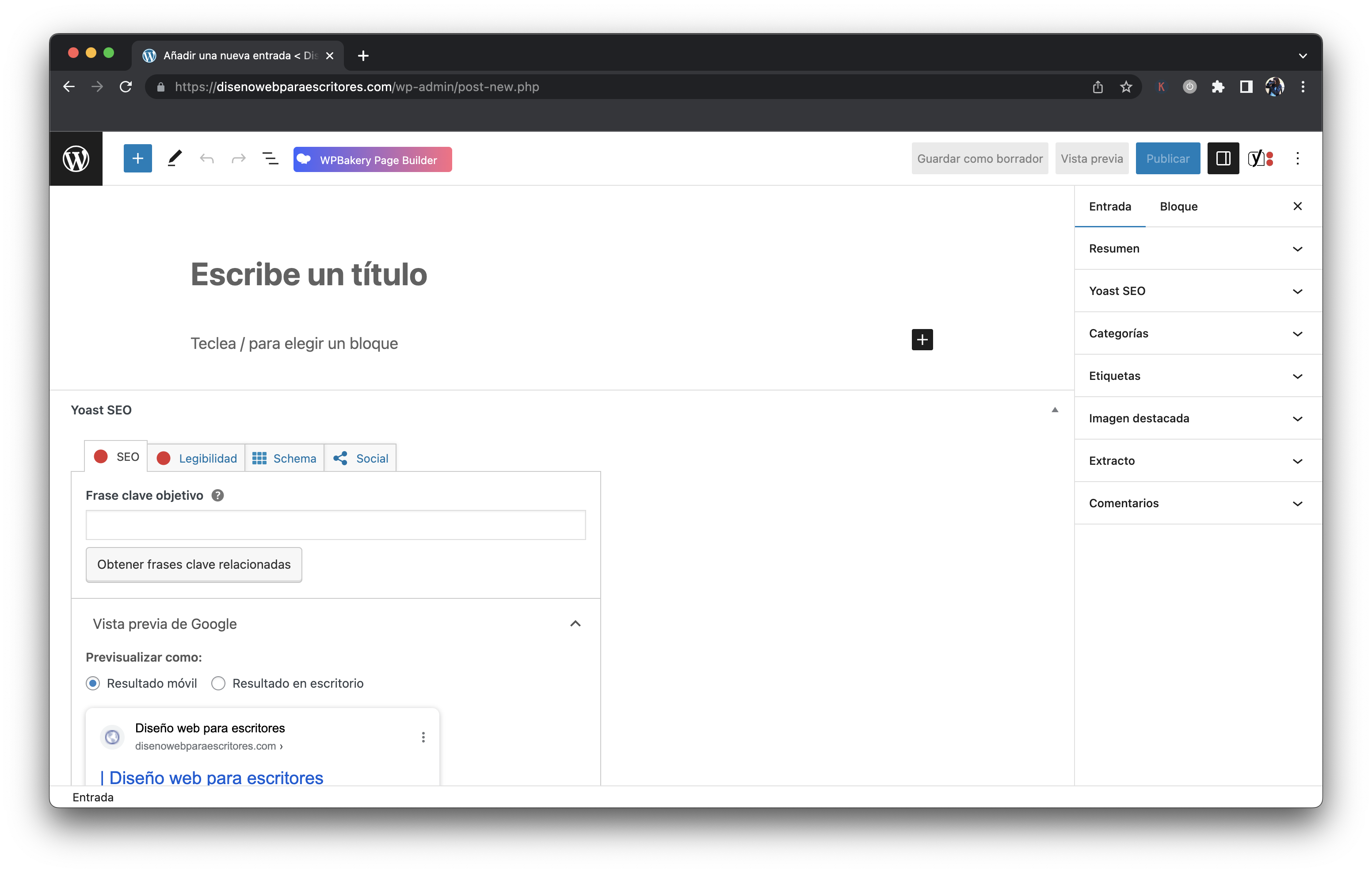Switch to the Bloque tab

1178,207
